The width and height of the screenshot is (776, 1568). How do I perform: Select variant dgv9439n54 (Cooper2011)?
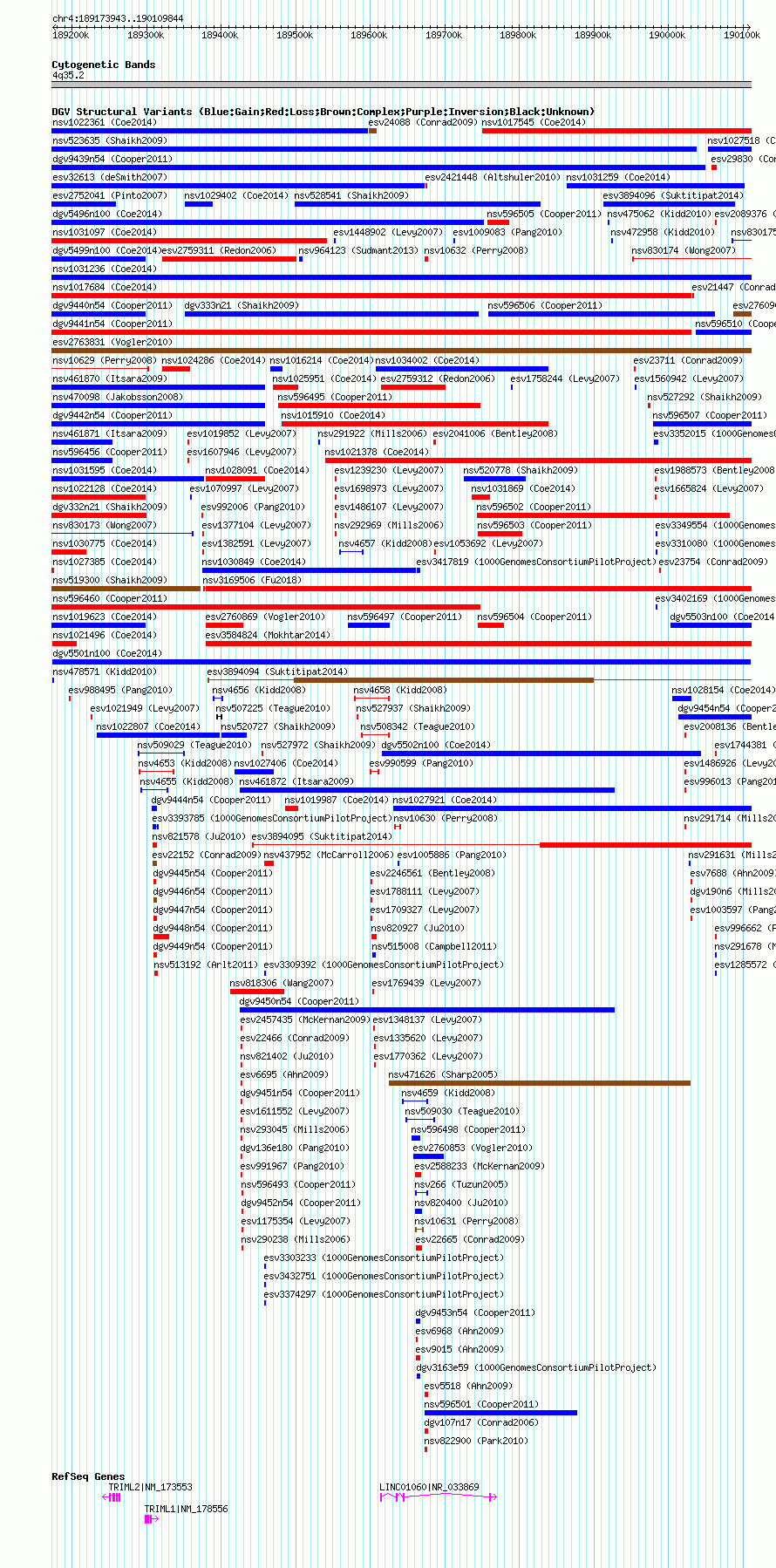(112, 159)
